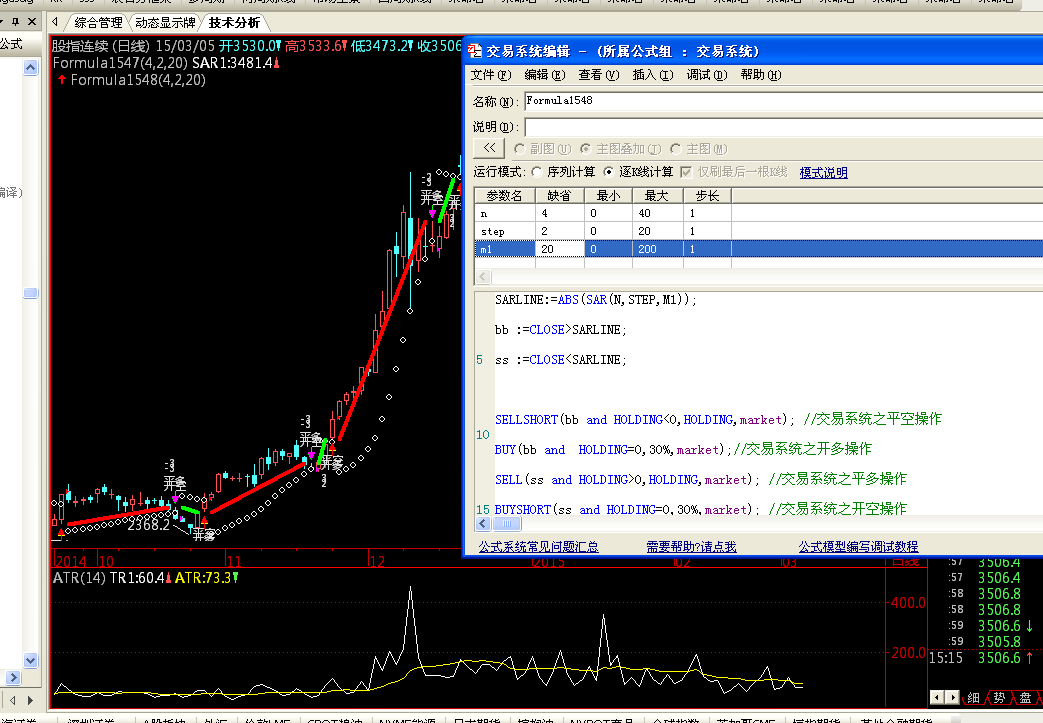1043x723 pixels.
Task: Click next arrow at bottom-left of main window
Action: point(30,700)
